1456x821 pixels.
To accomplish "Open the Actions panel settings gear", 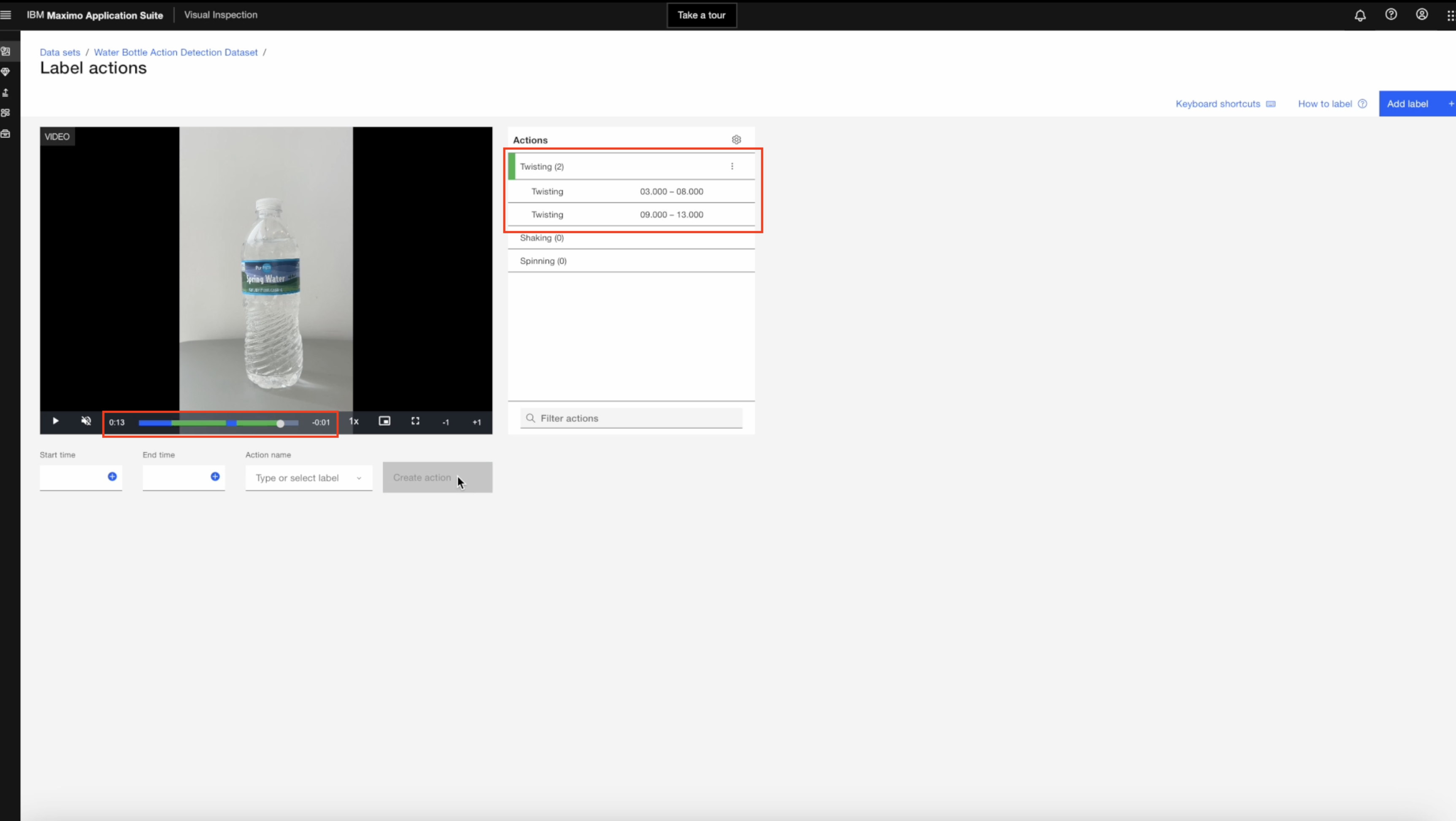I will [736, 140].
